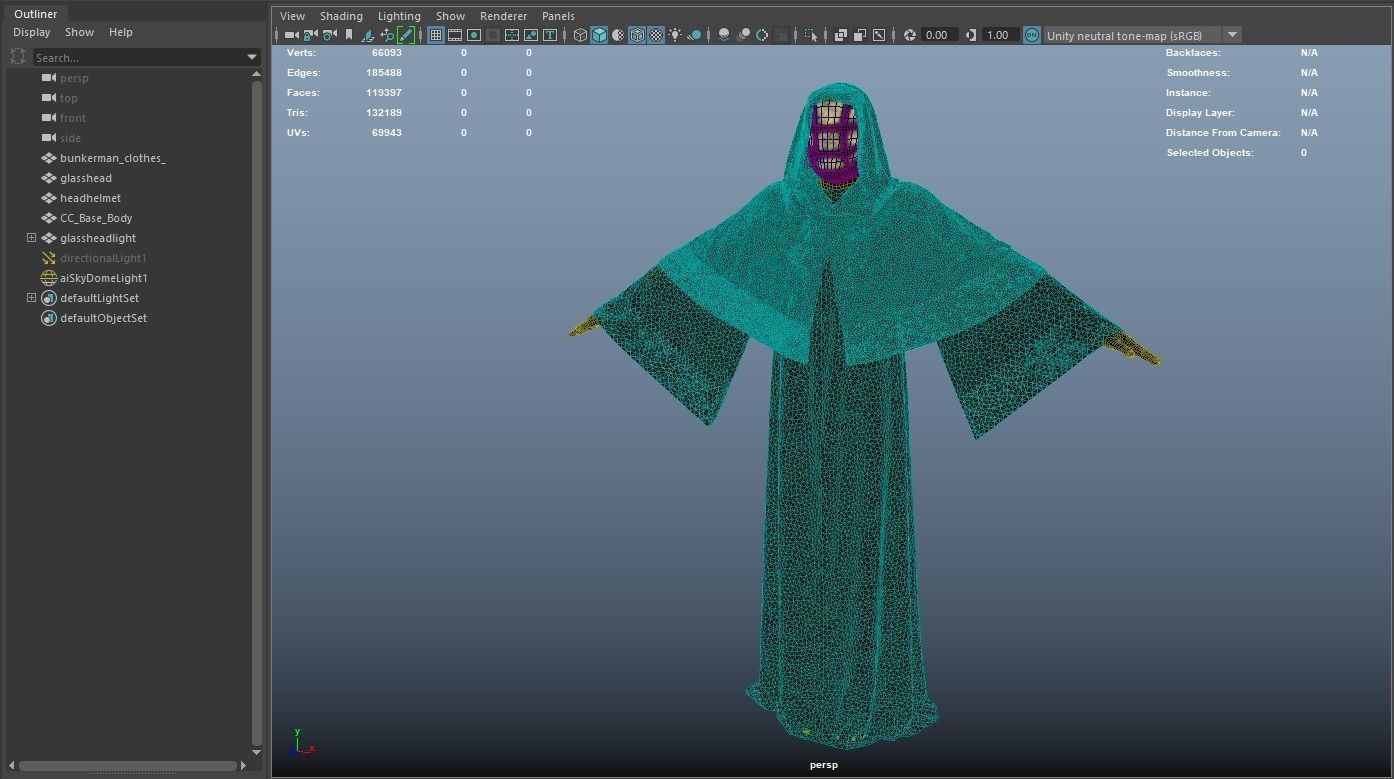Click the Outliner panel tab

(x=35, y=14)
